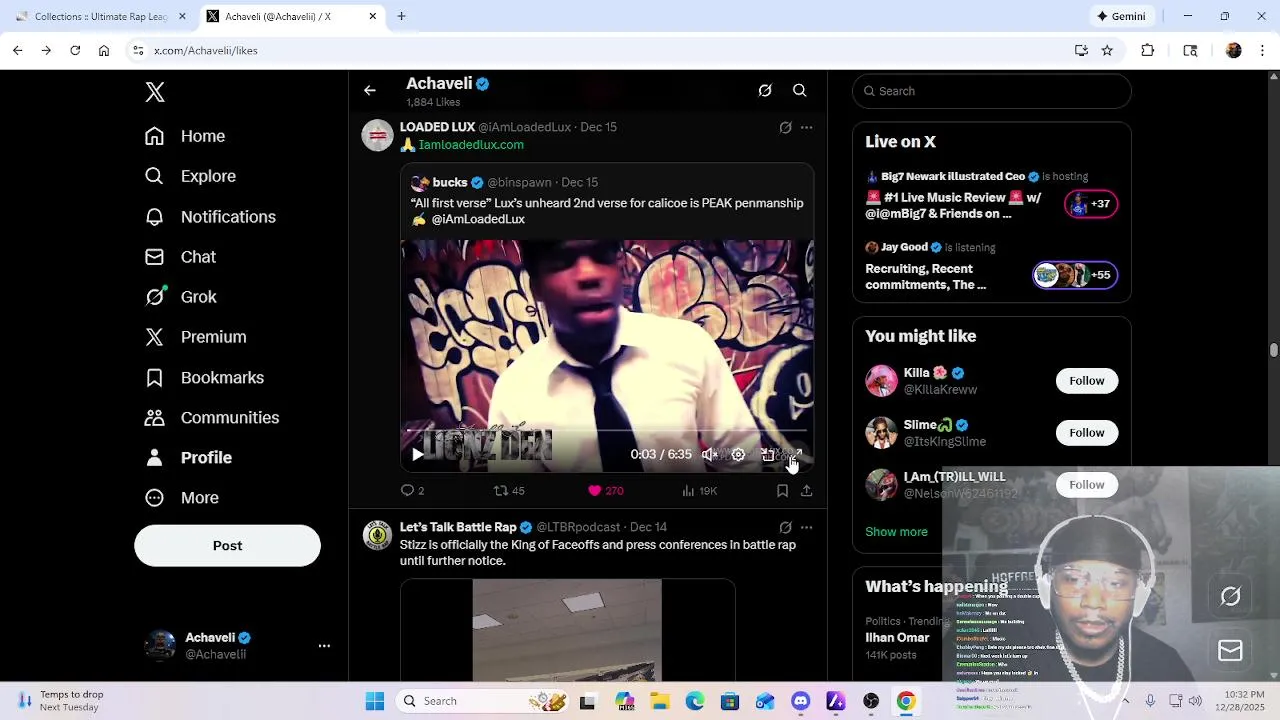
Task: Open Chat in the sidebar
Action: pyautogui.click(x=180, y=257)
